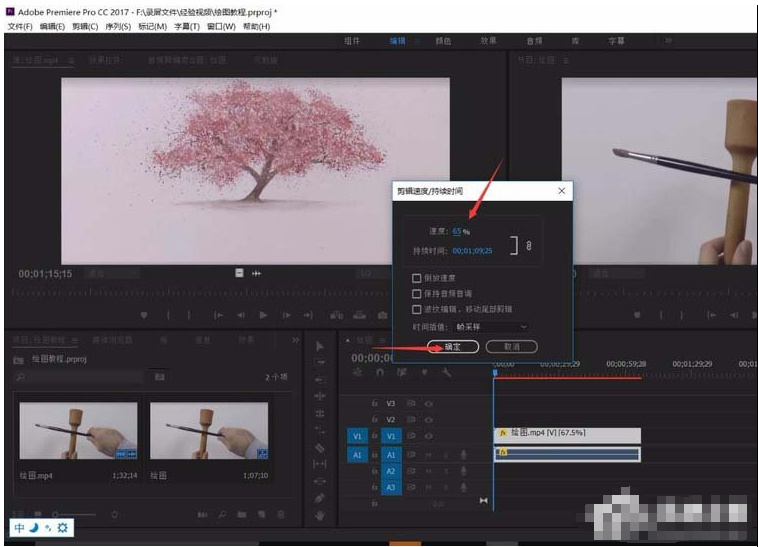Click the 取消 button
The height and width of the screenshot is (547, 758).
coord(511,347)
